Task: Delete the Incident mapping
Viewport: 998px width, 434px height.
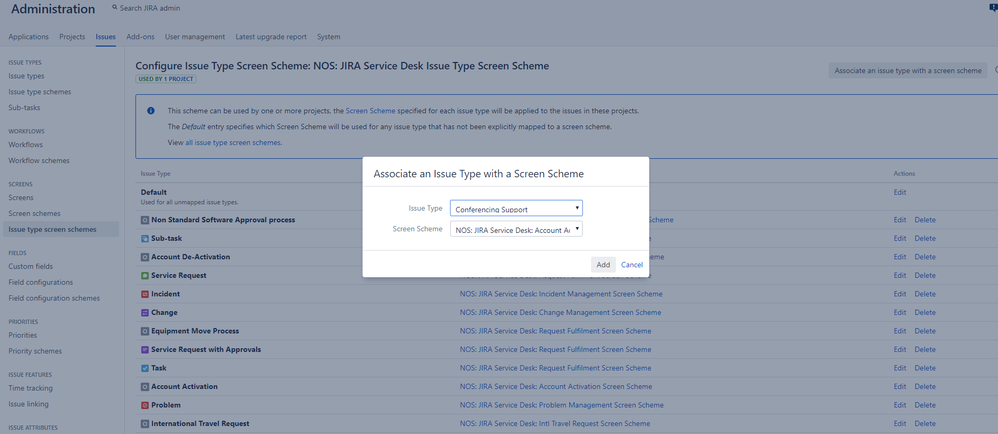Action: (925, 294)
